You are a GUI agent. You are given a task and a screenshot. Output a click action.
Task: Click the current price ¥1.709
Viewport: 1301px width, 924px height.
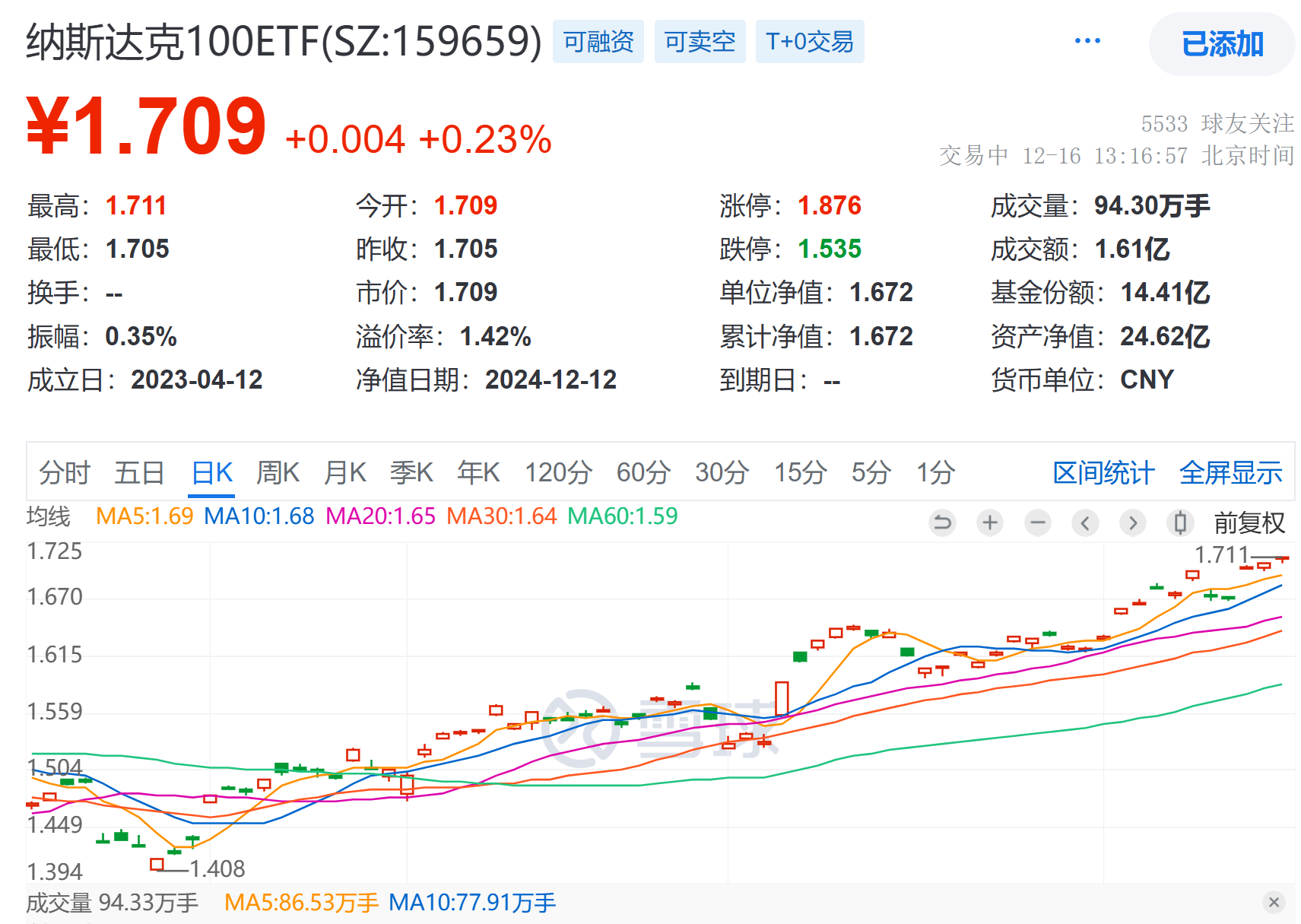pos(146,126)
